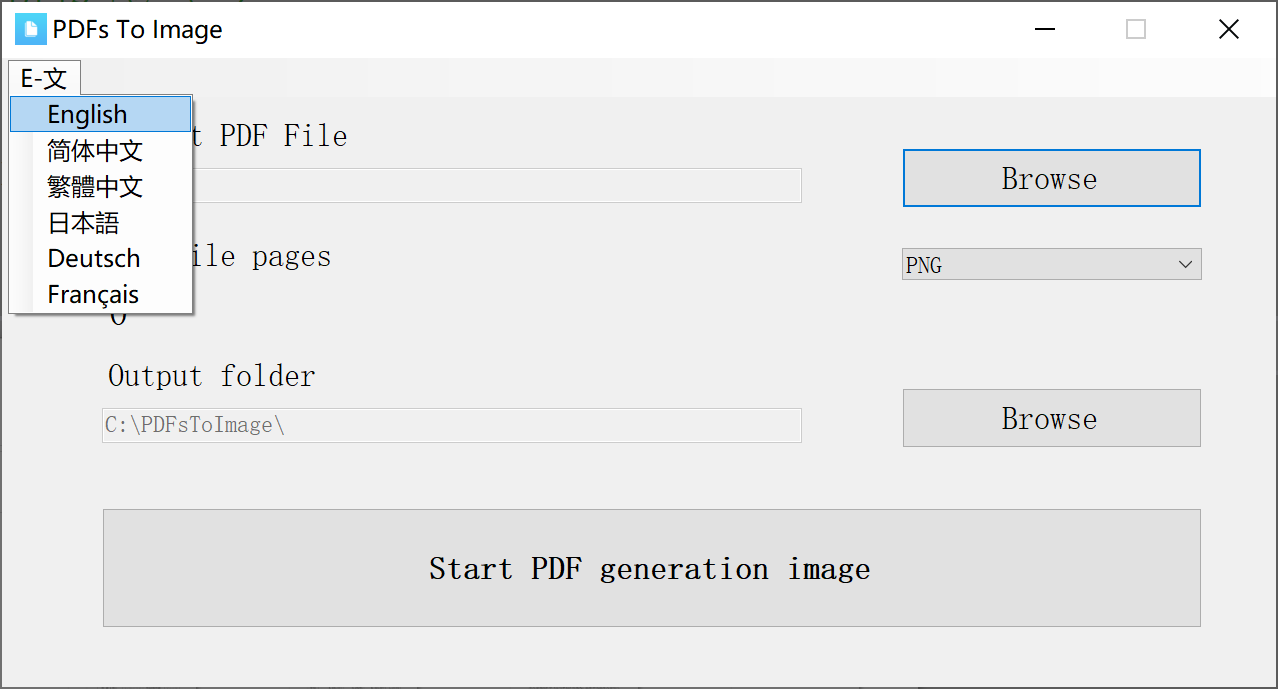The height and width of the screenshot is (689, 1278).
Task: Click the PDFs To Image app icon
Action: coord(31,30)
